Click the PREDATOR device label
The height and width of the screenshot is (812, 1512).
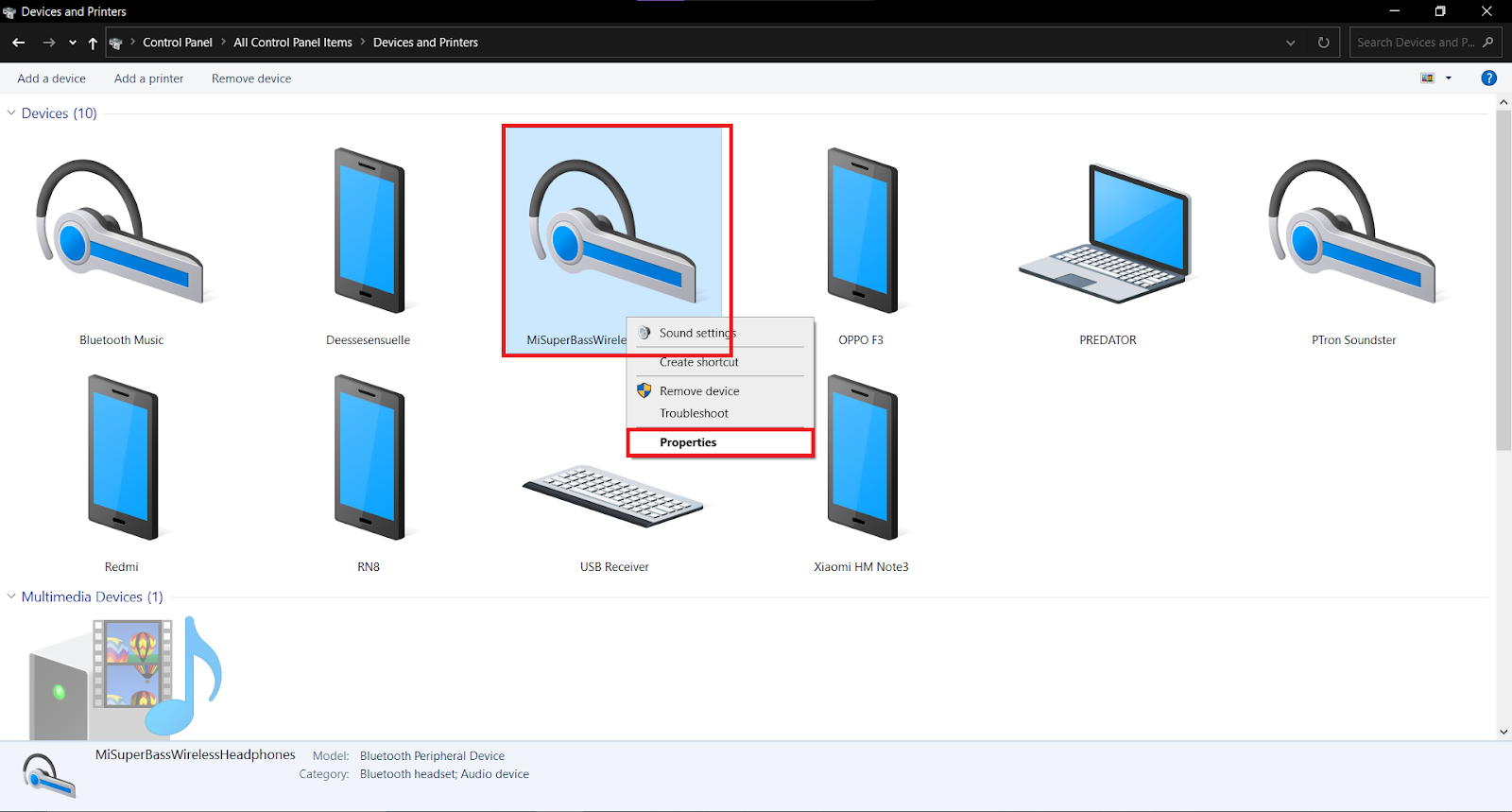(1108, 340)
